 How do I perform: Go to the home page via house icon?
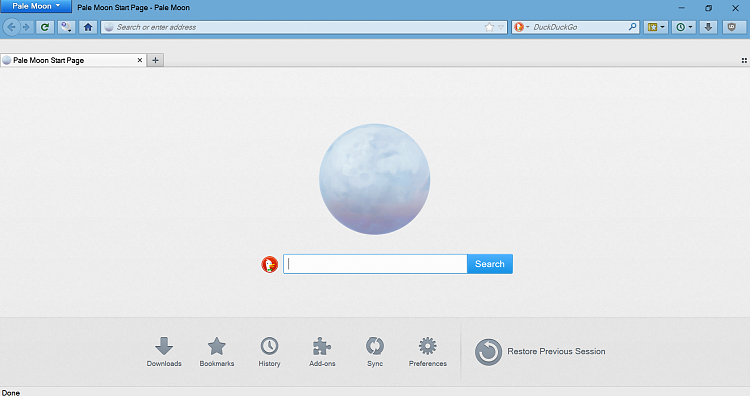[x=88, y=27]
